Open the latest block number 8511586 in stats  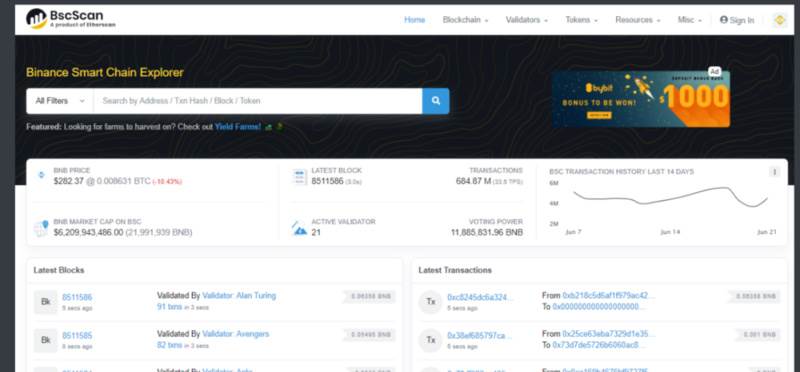[327, 181]
